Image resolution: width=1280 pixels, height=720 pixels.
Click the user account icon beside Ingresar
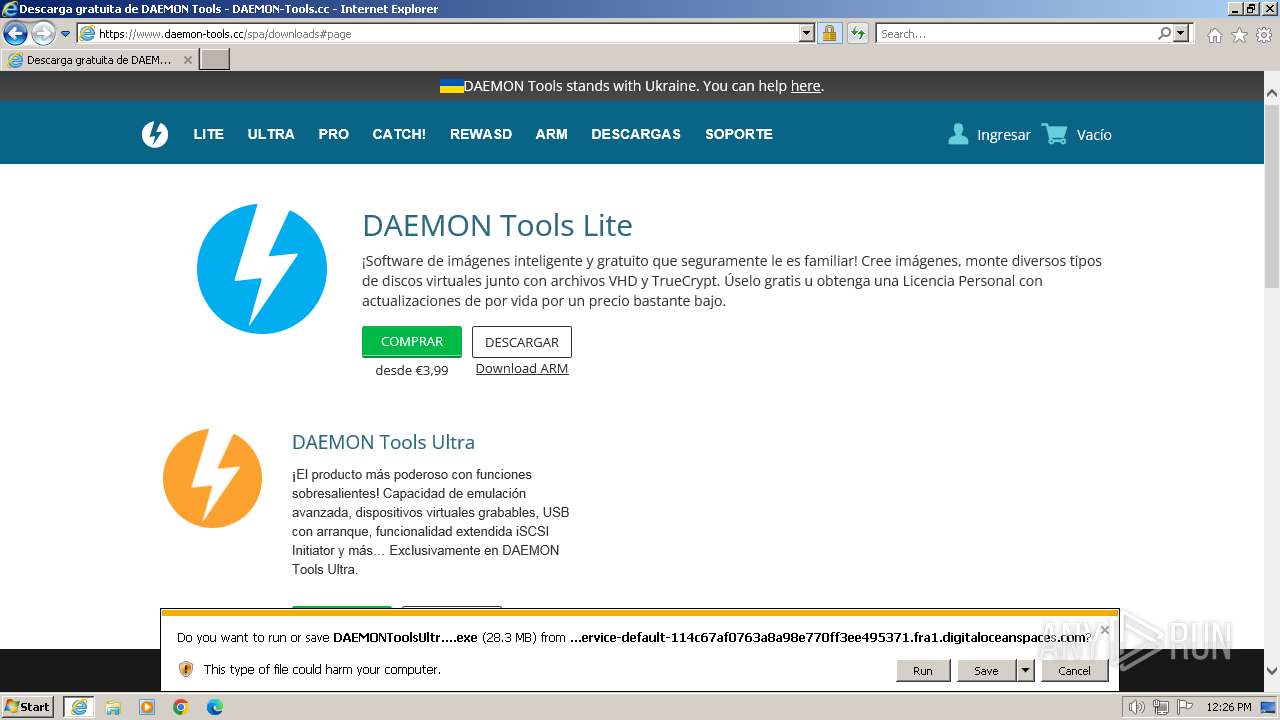point(958,134)
